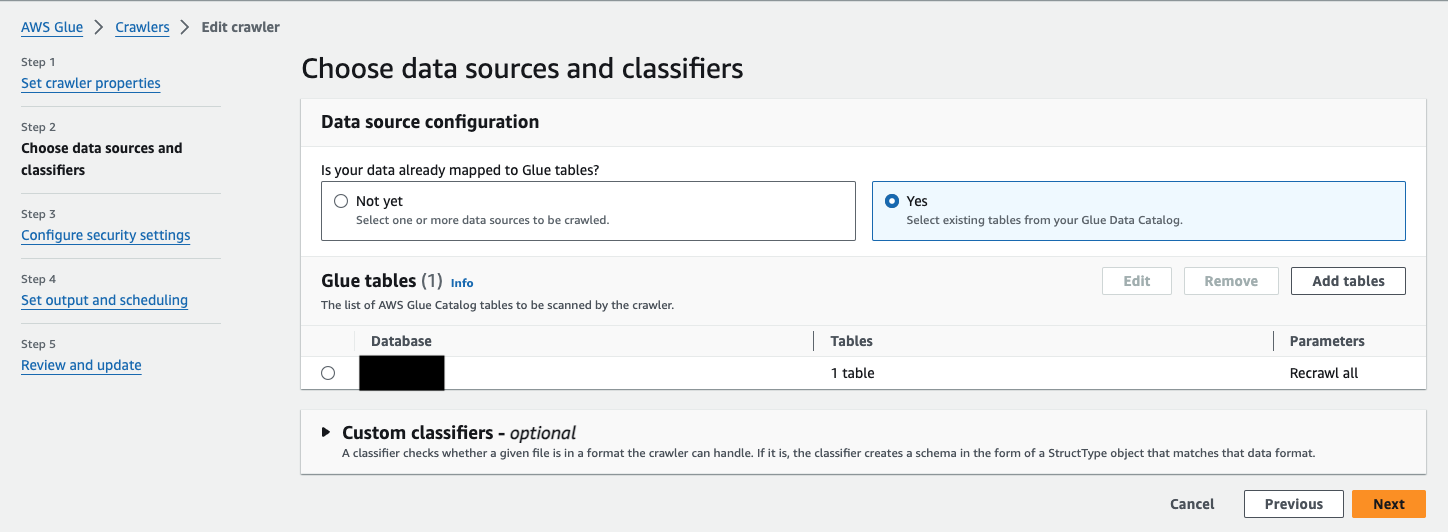Select the "Not yet" radio option
The width and height of the screenshot is (1448, 532).
(342, 201)
